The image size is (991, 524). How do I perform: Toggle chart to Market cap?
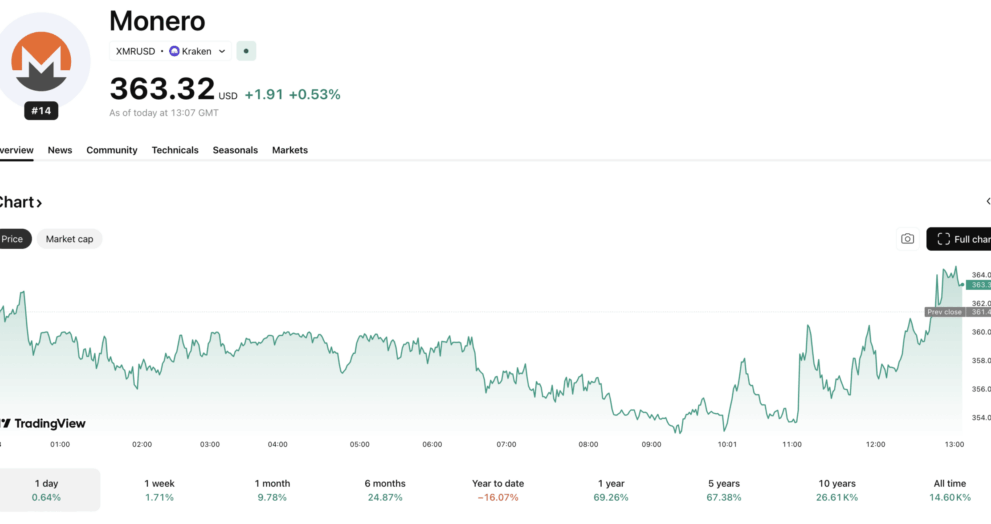69,239
